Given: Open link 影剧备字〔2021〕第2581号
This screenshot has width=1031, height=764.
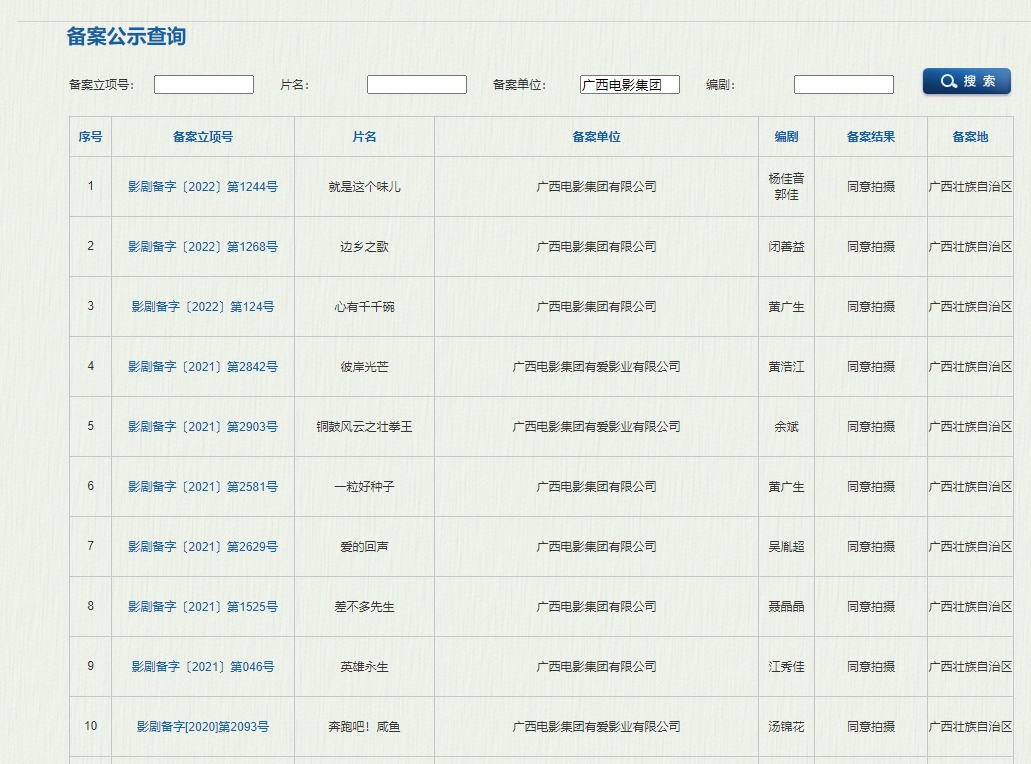Looking at the screenshot, I should coord(203,487).
